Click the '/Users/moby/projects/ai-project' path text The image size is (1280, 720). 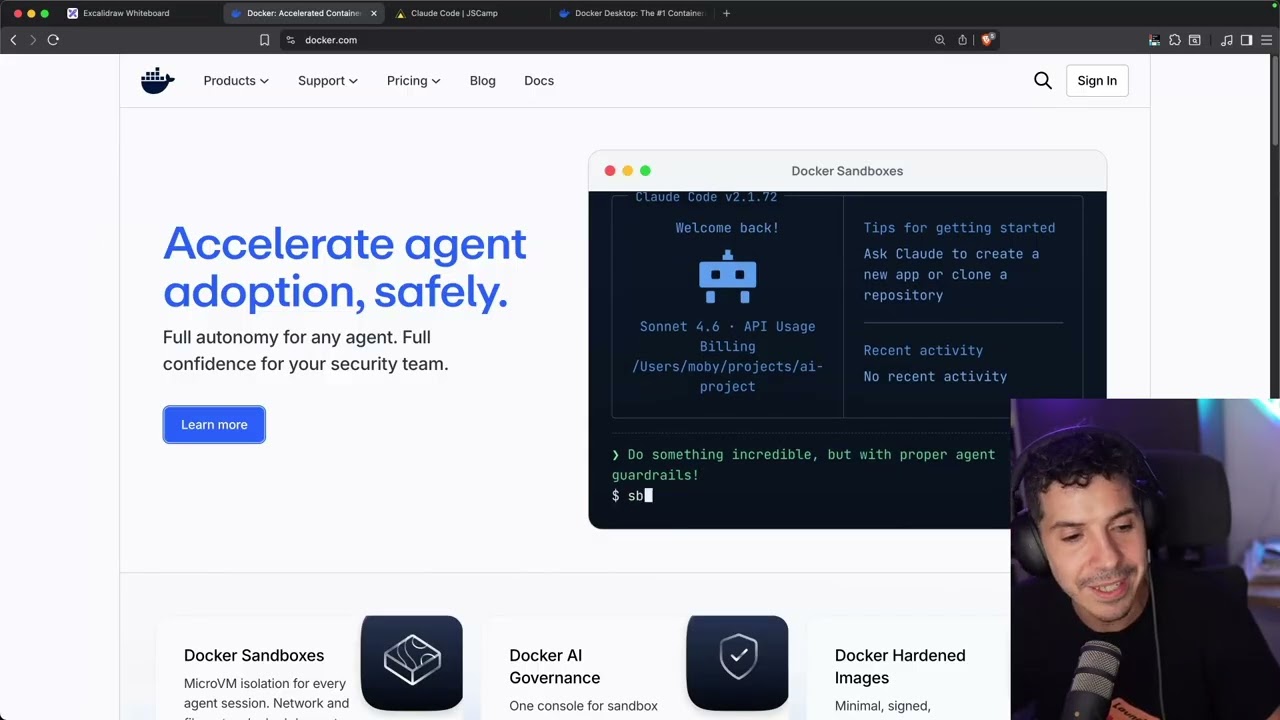coord(727,376)
